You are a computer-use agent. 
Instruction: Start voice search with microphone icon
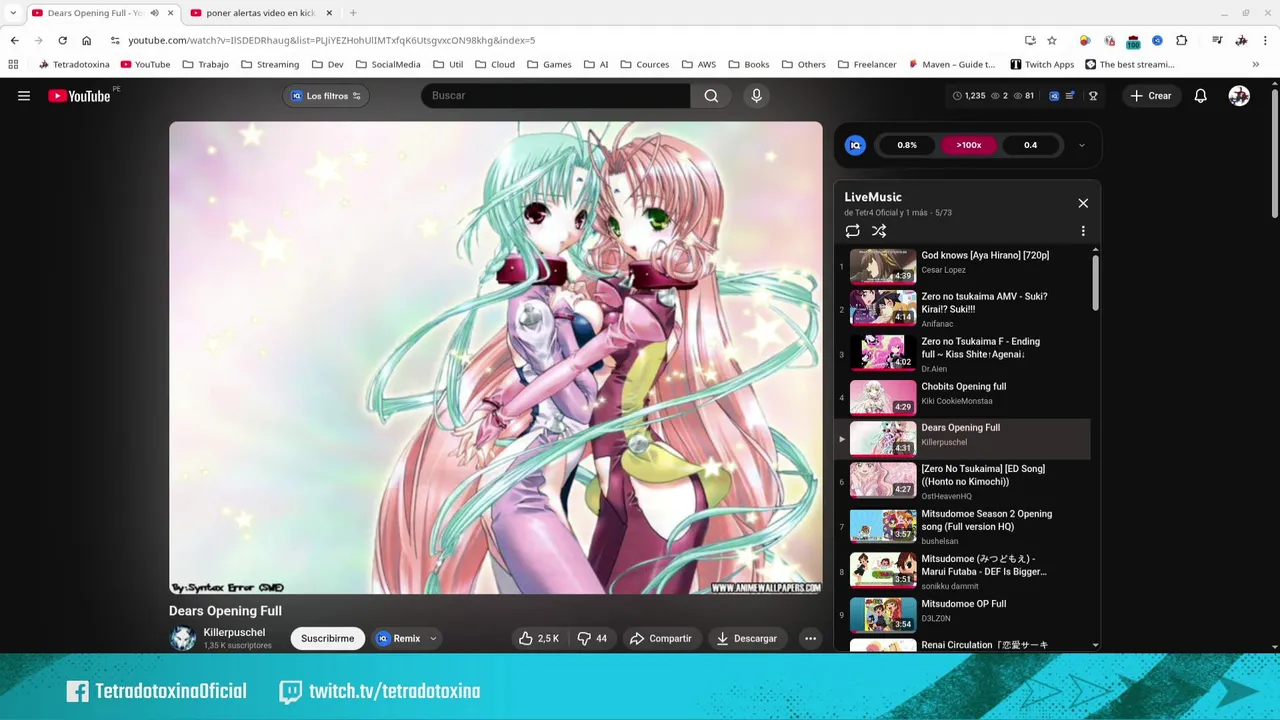[756, 96]
